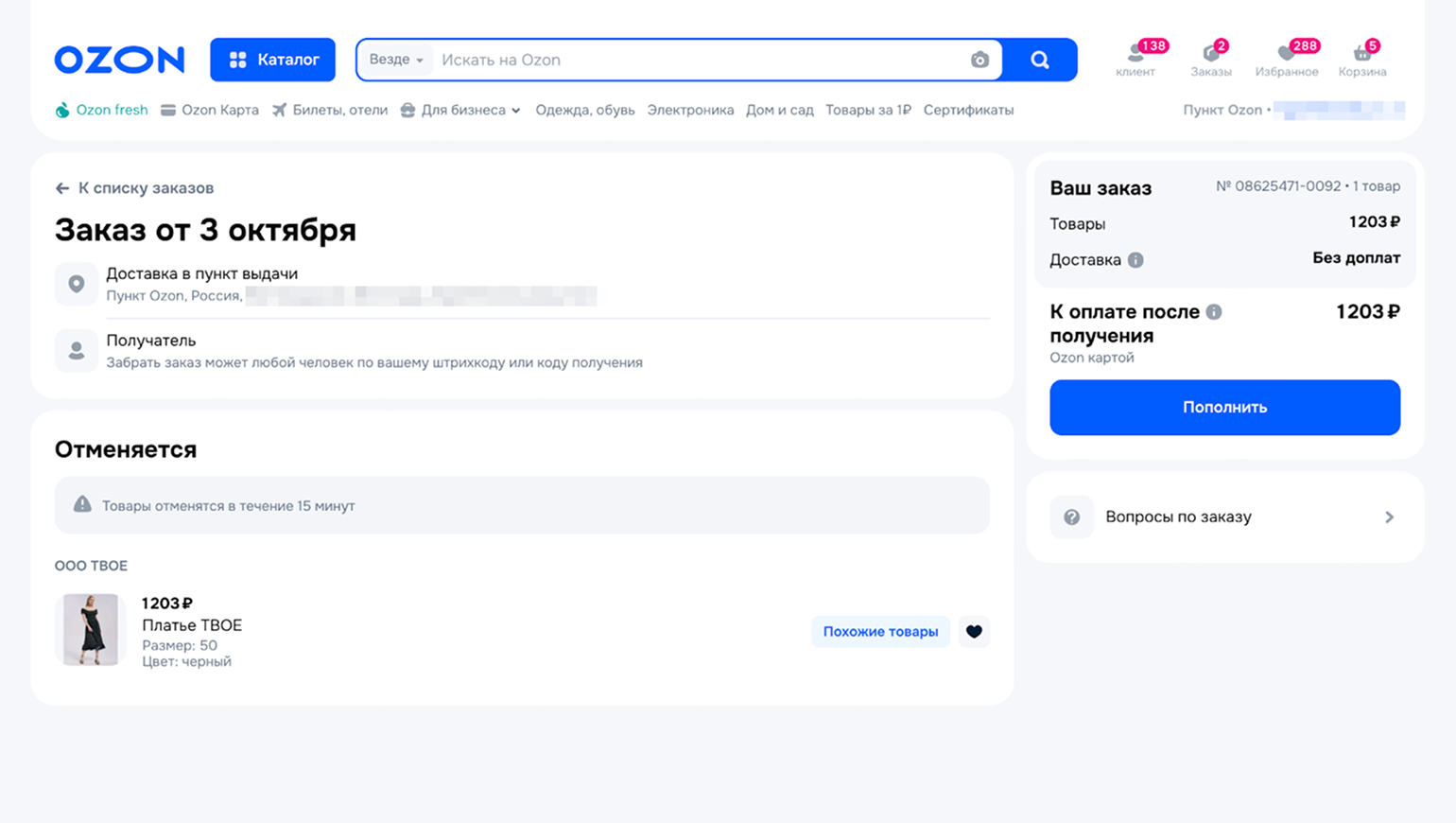Click the Ozon fresh leaf icon

(62, 111)
